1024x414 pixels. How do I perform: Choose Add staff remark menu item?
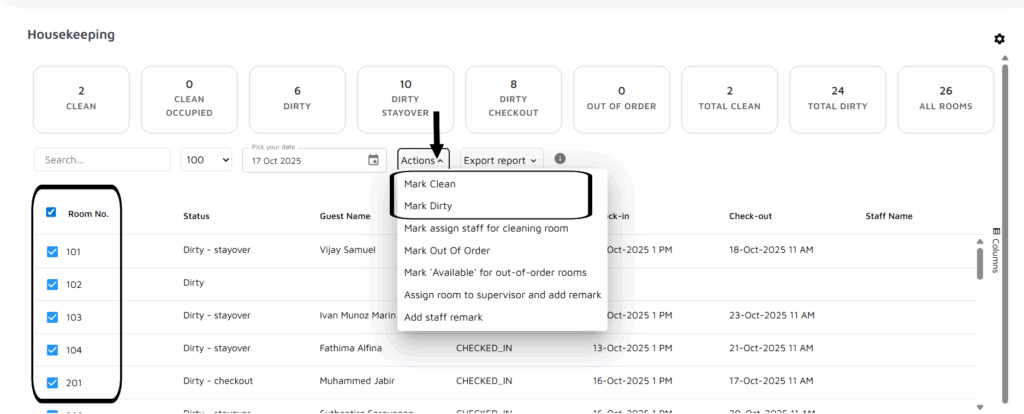coord(443,317)
